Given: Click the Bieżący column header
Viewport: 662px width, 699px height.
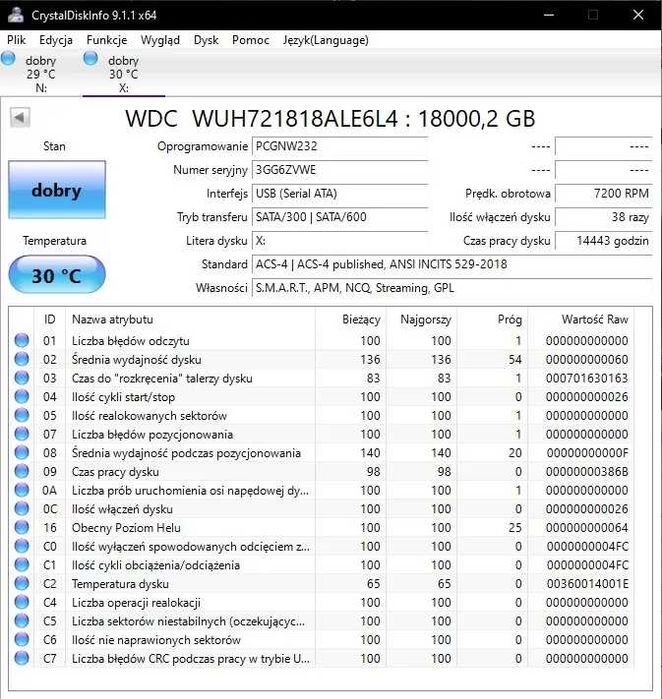Looking at the screenshot, I should [x=350, y=319].
